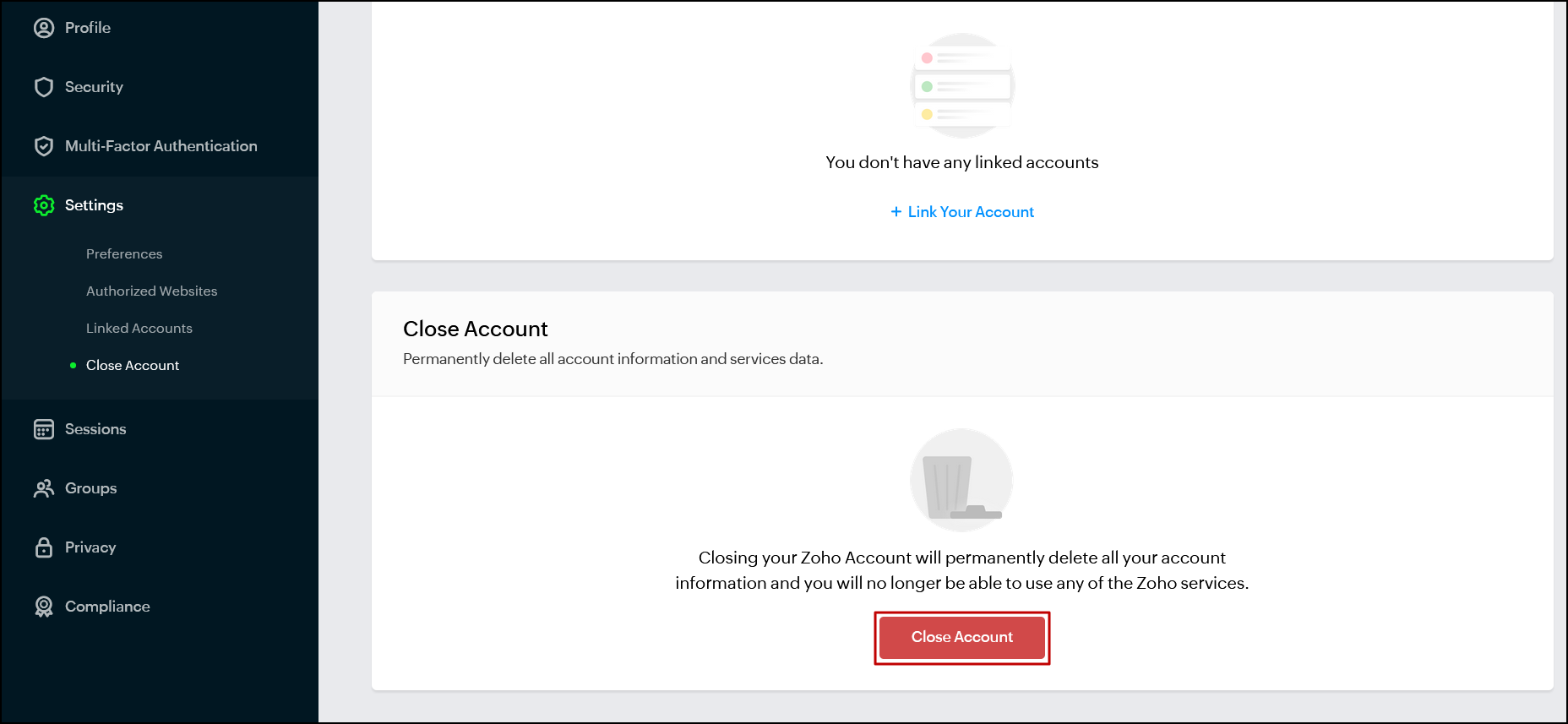Click the Compliance badge icon
The height and width of the screenshot is (724, 1568).
tap(44, 607)
